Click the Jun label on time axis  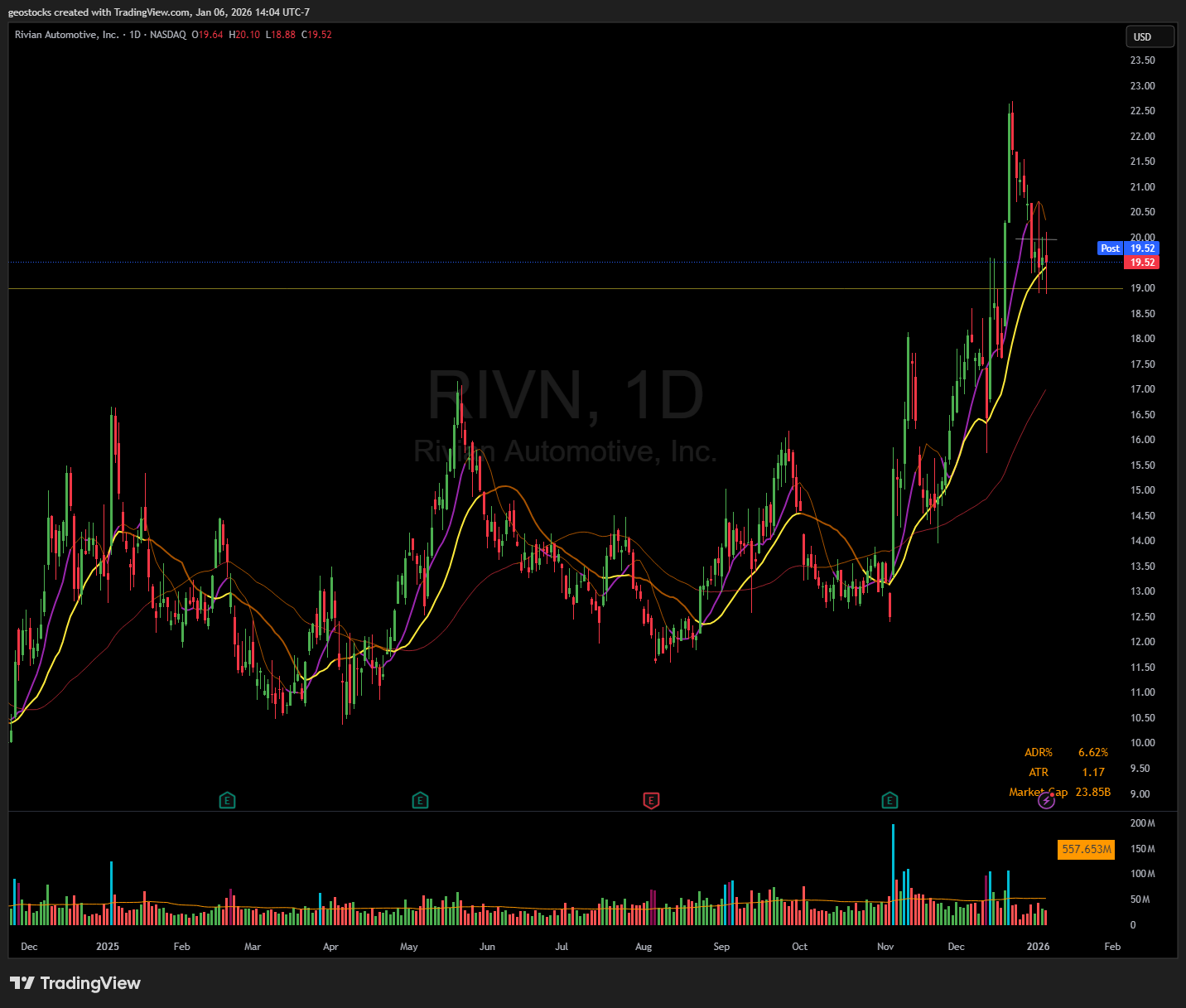(487, 947)
